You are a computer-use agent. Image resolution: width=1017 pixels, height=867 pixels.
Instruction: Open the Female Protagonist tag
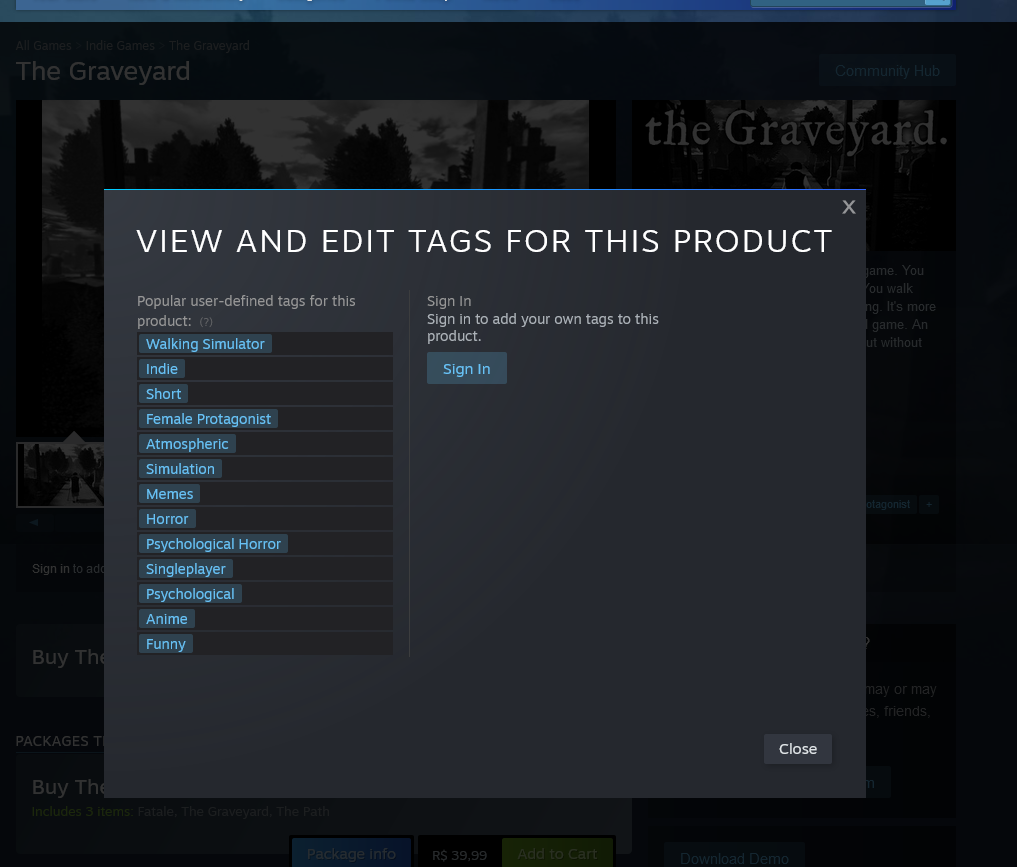tap(208, 419)
